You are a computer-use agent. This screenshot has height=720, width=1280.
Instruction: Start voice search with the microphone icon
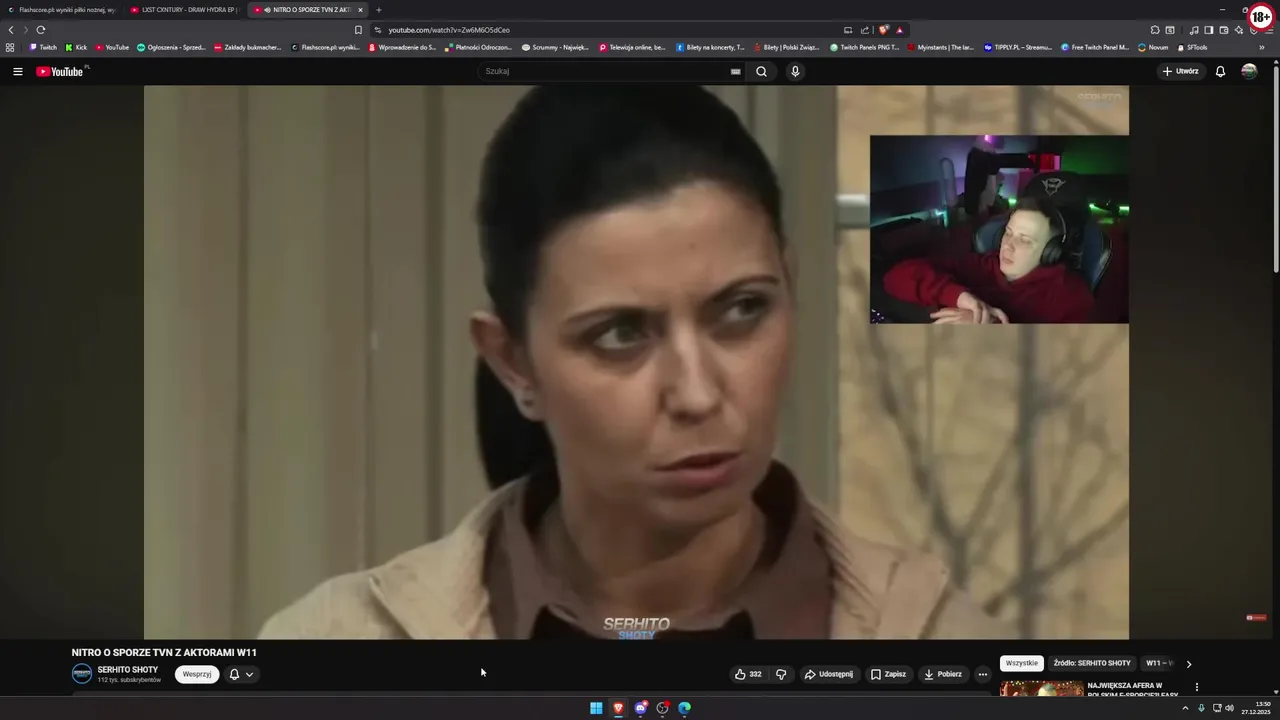(x=795, y=71)
